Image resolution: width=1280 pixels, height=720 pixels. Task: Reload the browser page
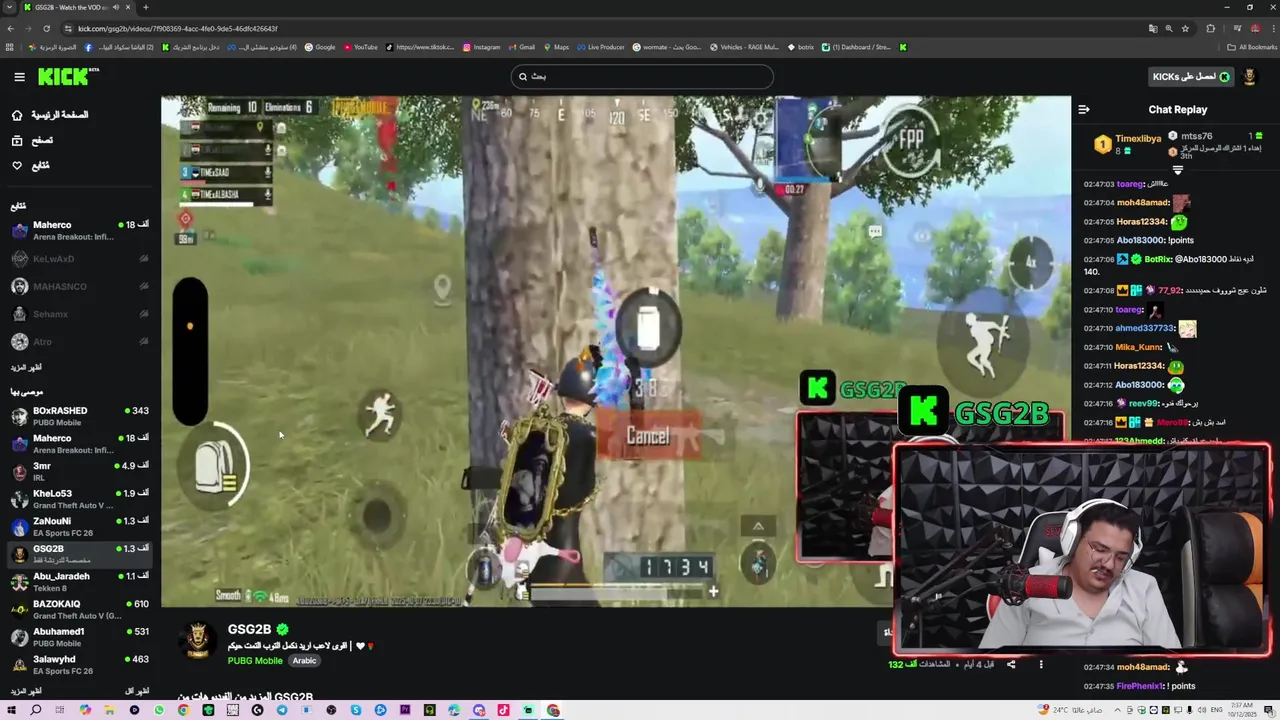click(46, 28)
